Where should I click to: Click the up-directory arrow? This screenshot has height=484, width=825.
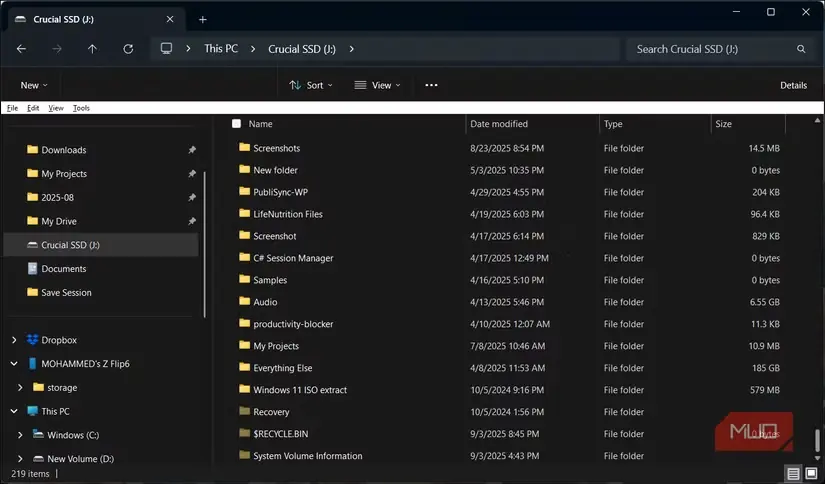(92, 49)
